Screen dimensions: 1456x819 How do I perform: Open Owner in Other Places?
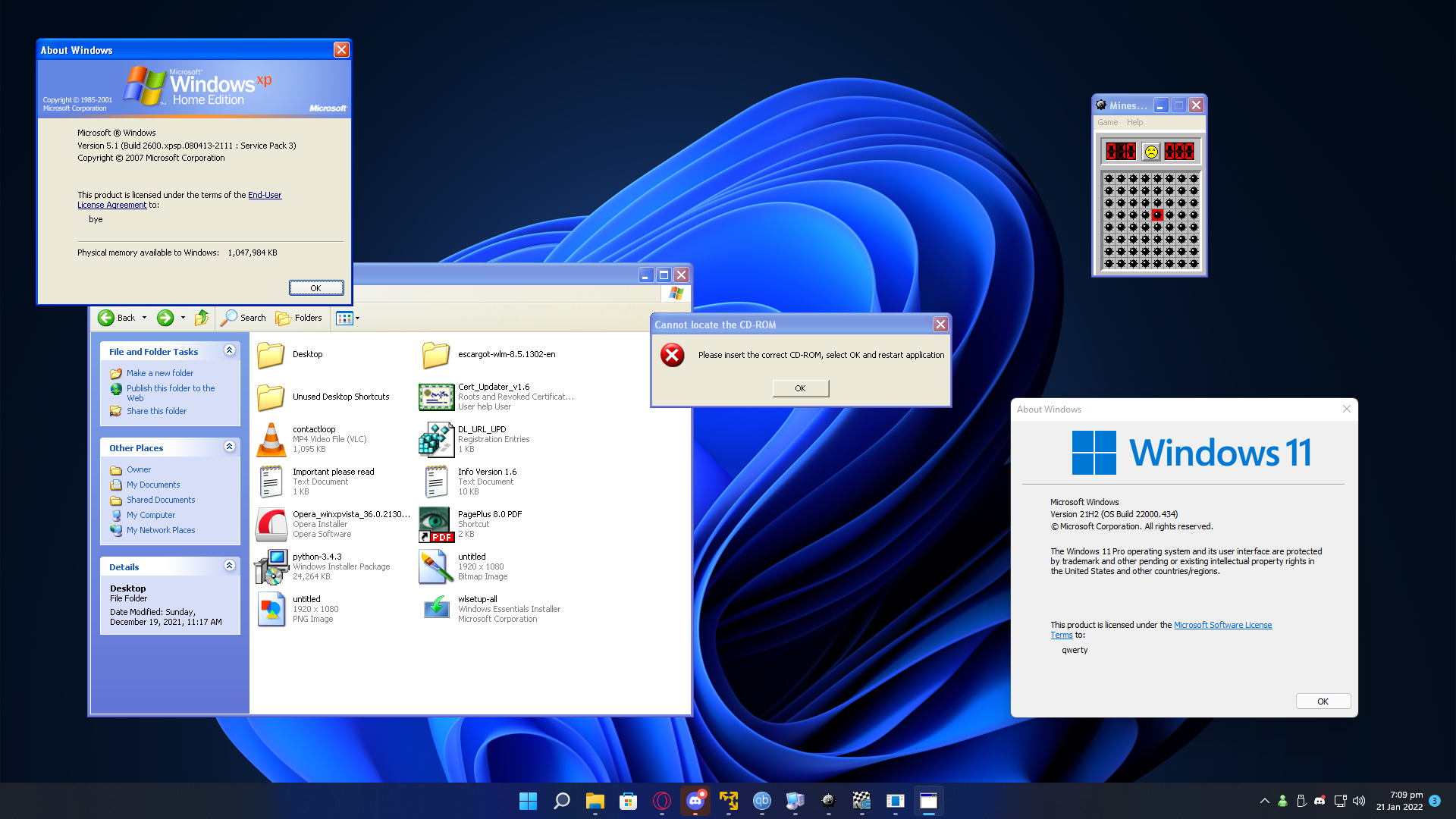(x=139, y=469)
